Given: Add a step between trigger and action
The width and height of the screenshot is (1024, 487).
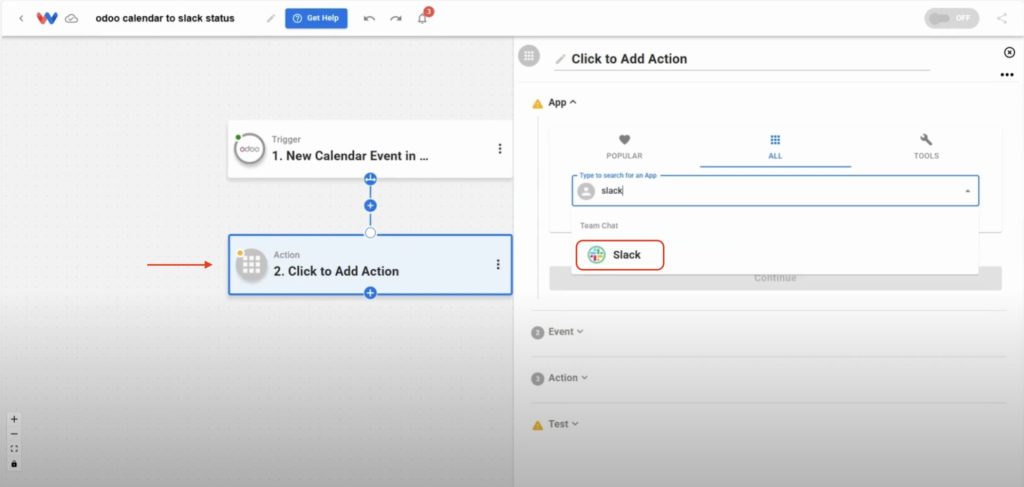Looking at the screenshot, I should point(370,206).
